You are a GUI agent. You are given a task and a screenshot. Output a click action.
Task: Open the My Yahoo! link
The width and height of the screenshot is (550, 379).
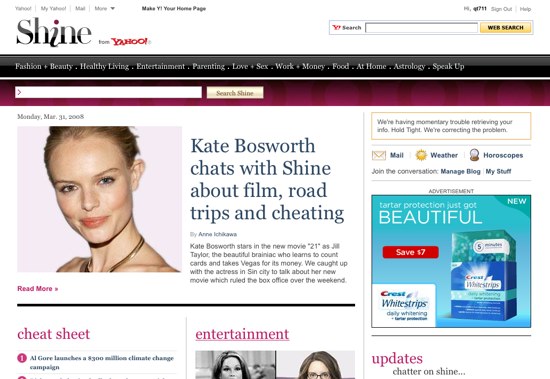tap(53, 8)
